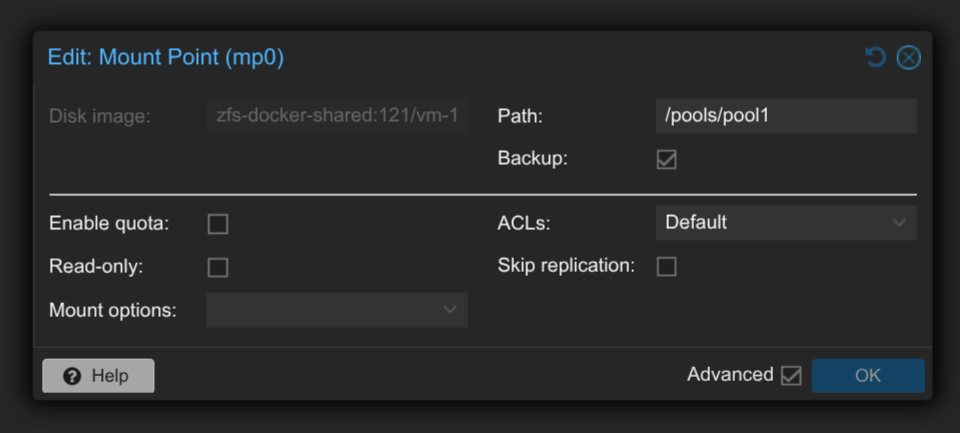Click the Skip replication label
This screenshot has height=433, width=960.
(566, 266)
